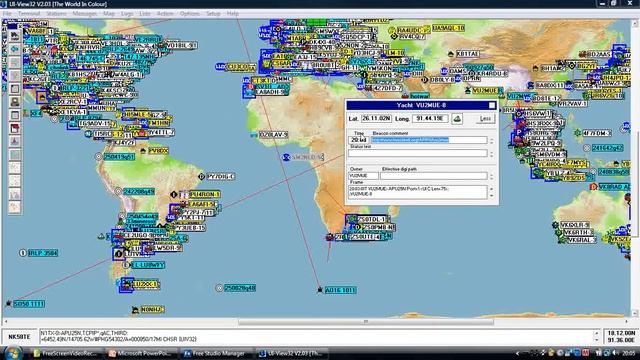The width and height of the screenshot is (640, 360).
Task: Click the monitor window scroll arrows
Action: (597, 337)
